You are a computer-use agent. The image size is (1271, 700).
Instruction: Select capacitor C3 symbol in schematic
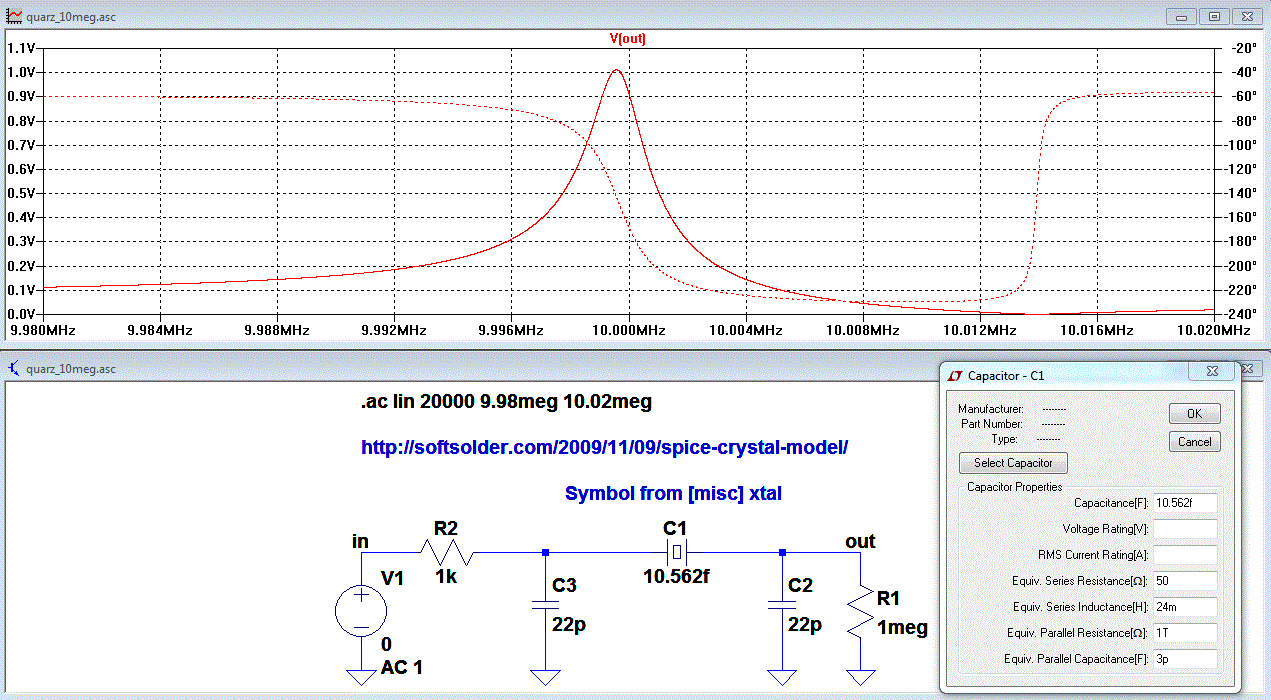545,605
